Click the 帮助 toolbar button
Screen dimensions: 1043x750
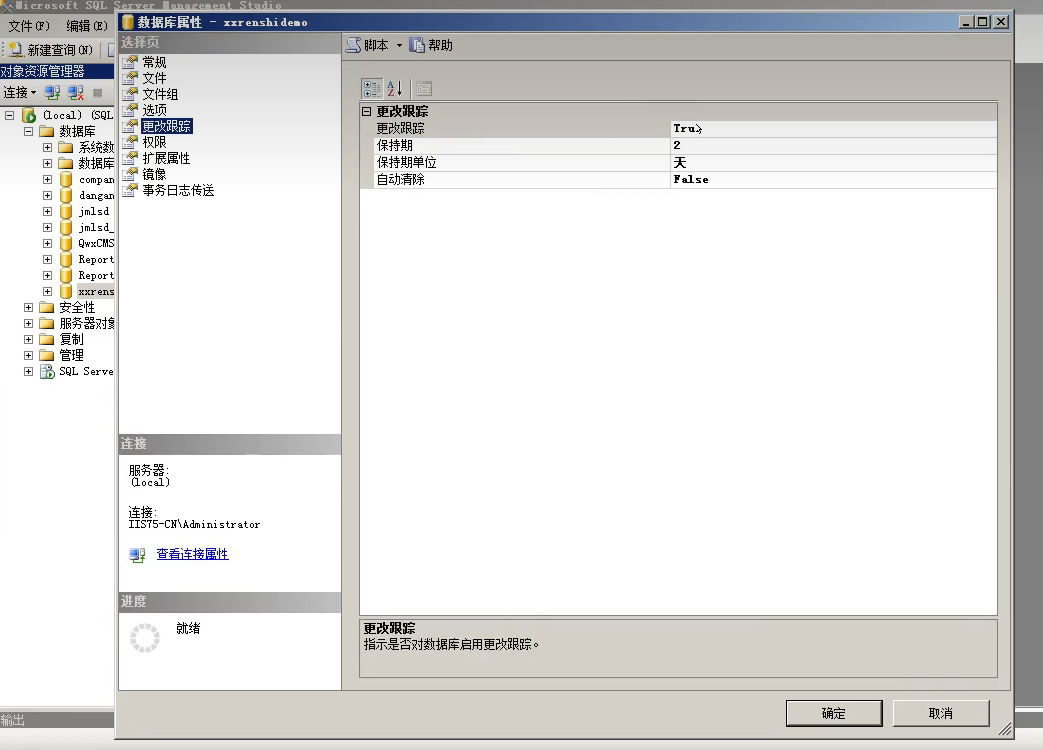(431, 45)
